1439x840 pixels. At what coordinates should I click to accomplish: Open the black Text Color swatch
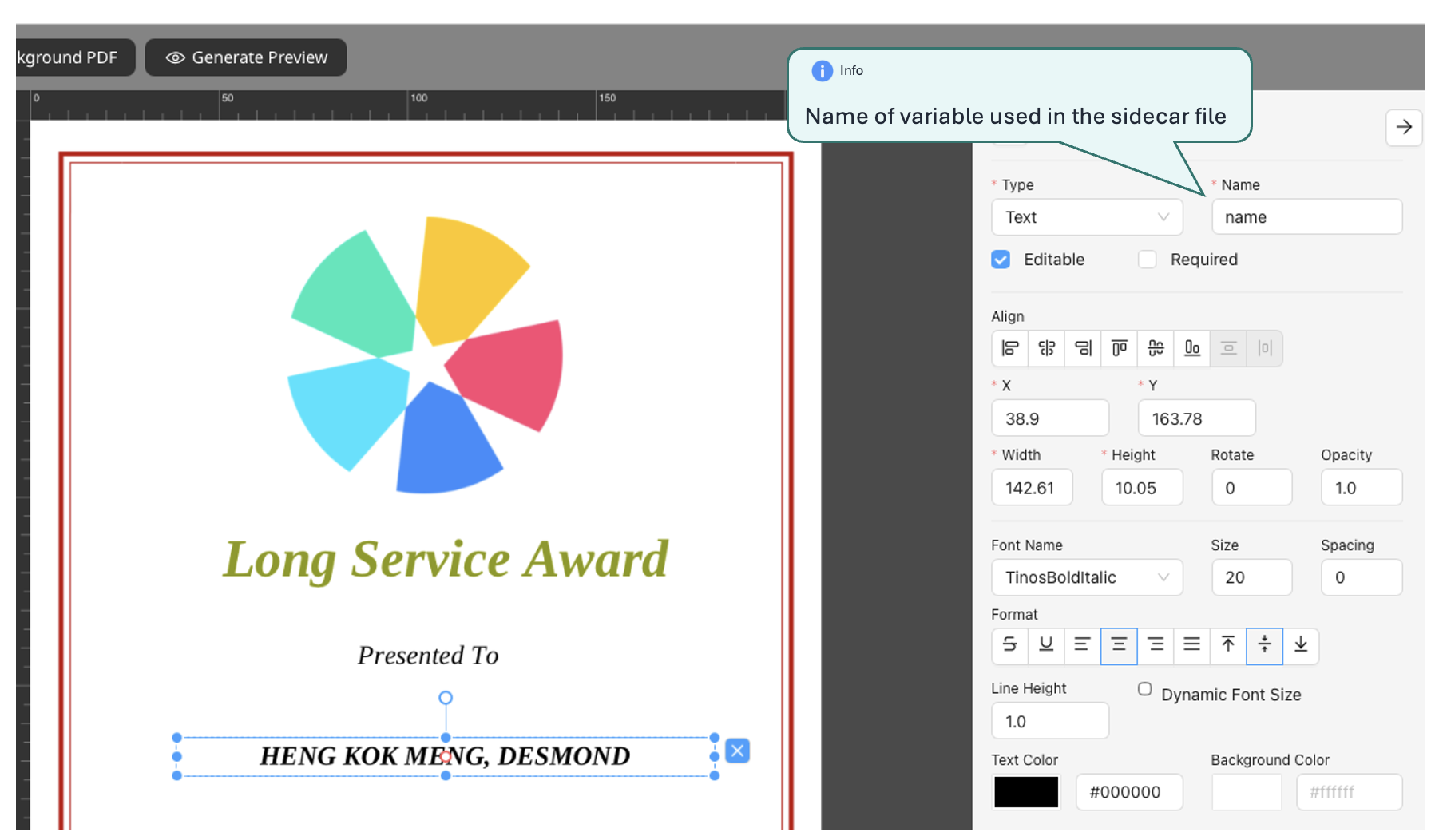click(1026, 792)
